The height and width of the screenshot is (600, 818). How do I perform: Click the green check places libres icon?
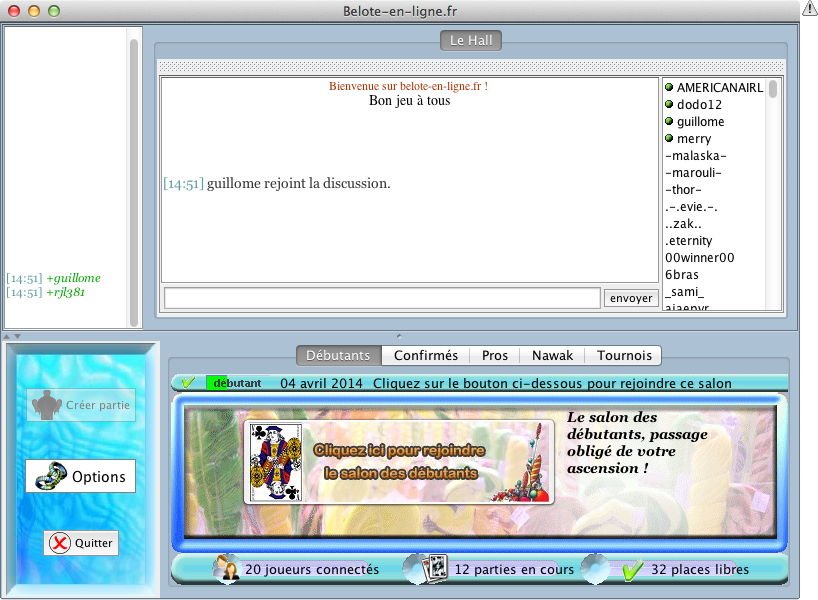pyautogui.click(x=632, y=570)
